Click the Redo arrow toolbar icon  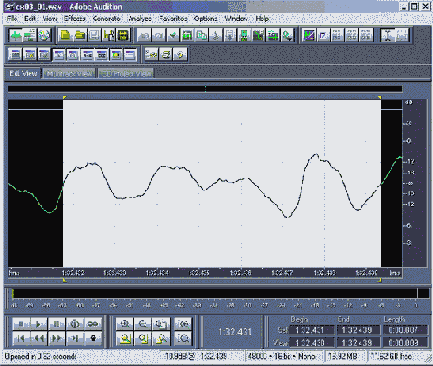[x=158, y=35]
